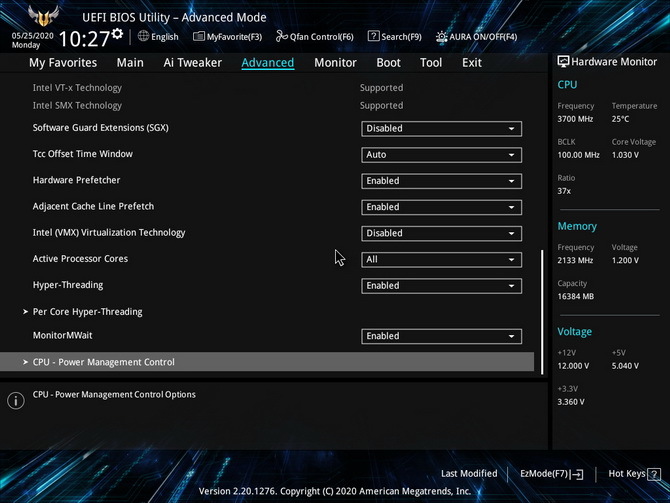670x503 pixels.
Task: Click CPU - Power Management Control Options description
Action: coord(114,394)
